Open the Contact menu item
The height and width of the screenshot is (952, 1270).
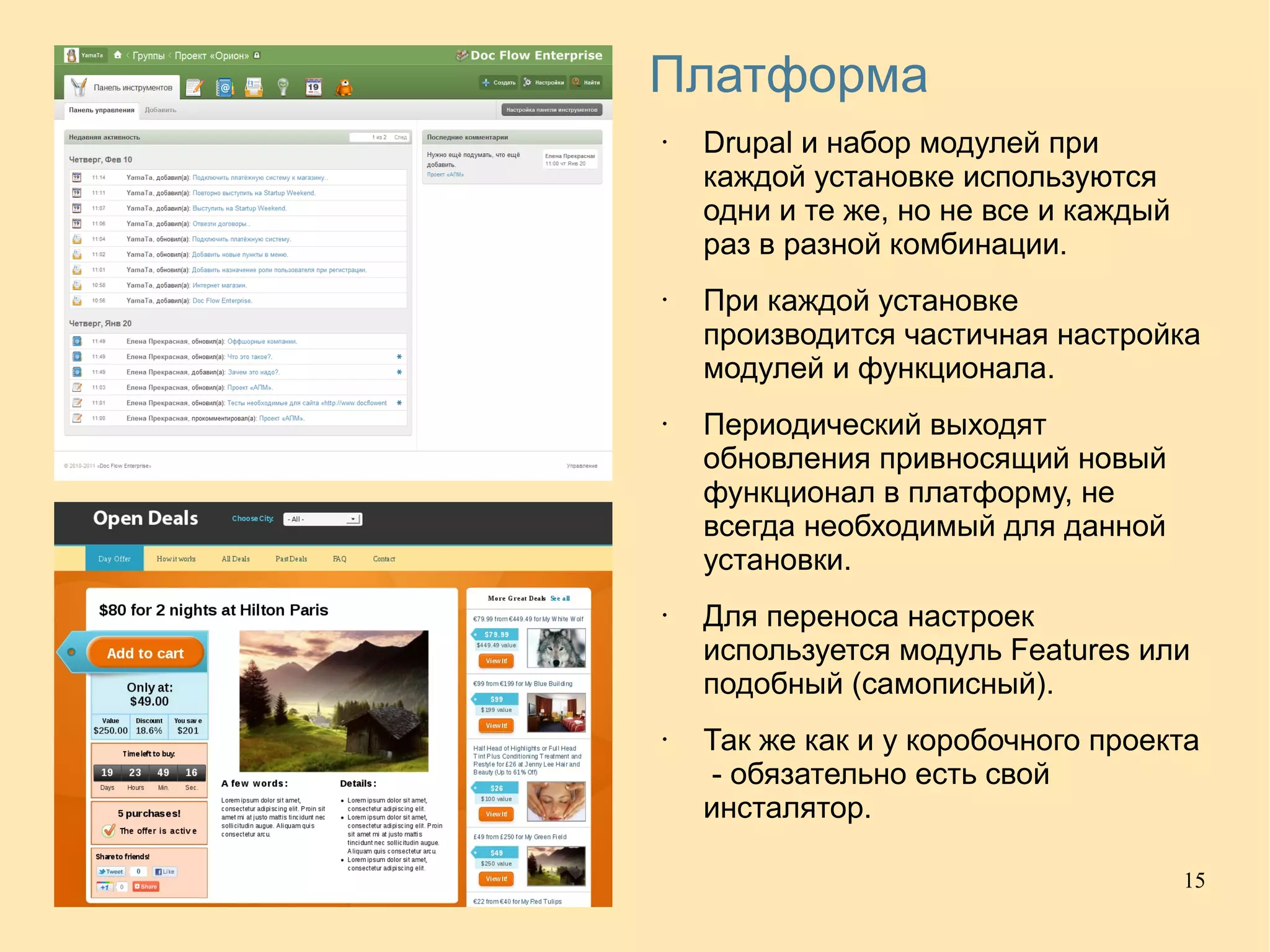click(x=384, y=559)
